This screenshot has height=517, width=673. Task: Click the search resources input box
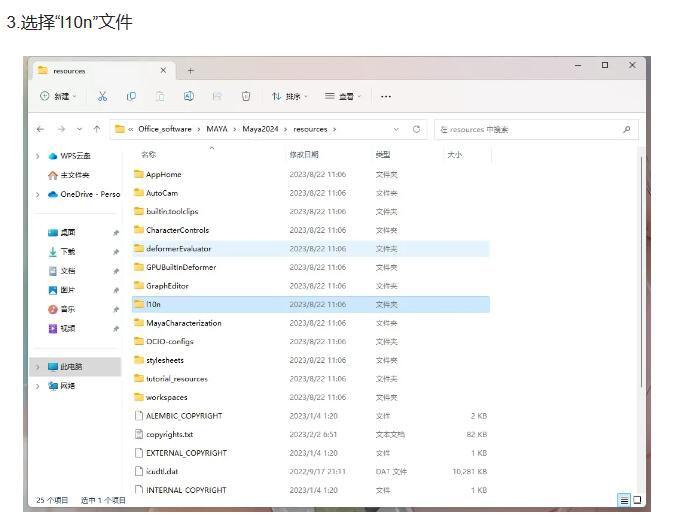click(x=530, y=129)
